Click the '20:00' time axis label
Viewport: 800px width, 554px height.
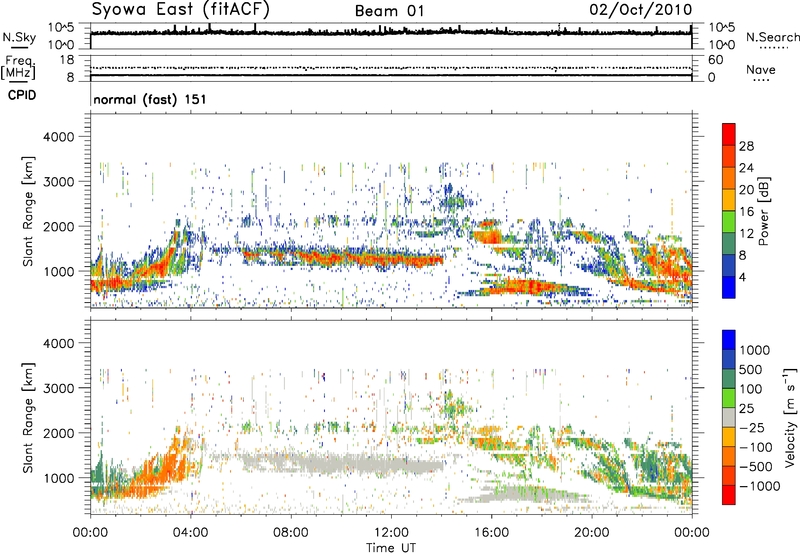(592, 533)
